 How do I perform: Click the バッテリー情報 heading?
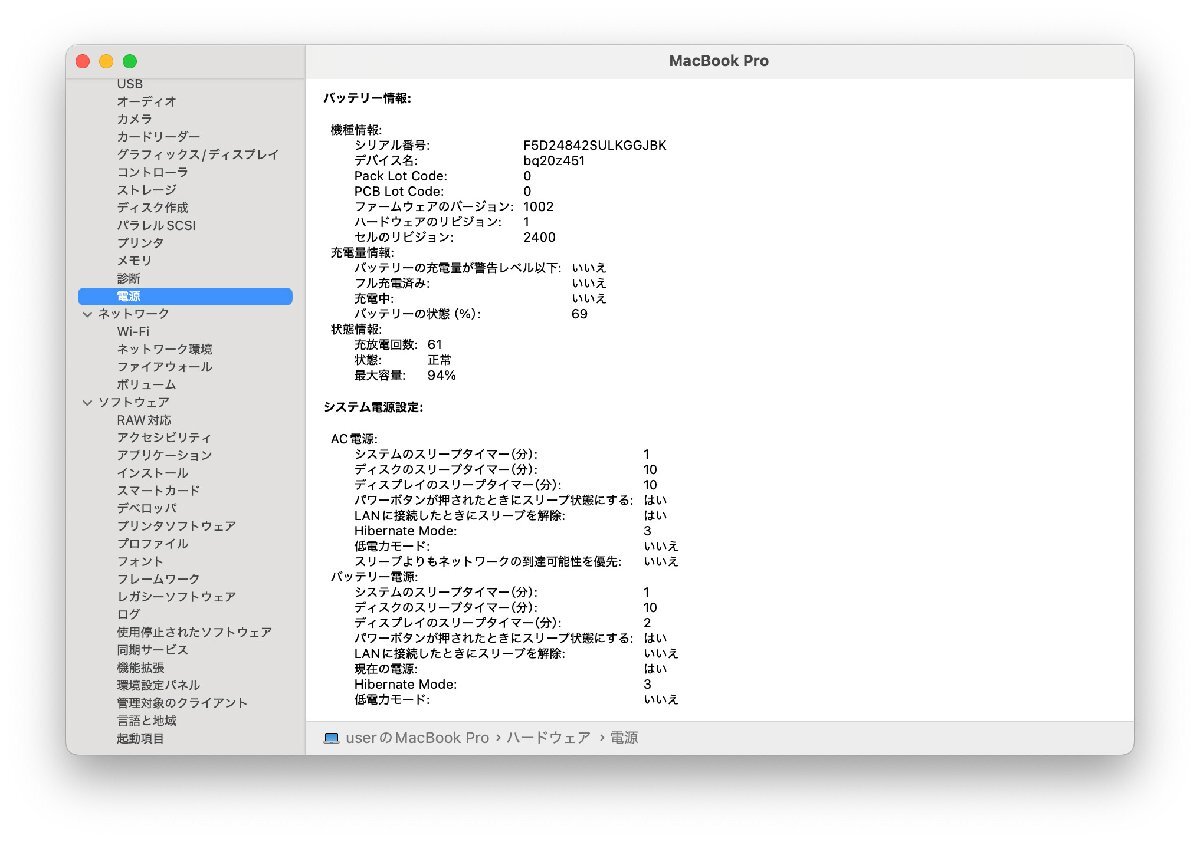coord(367,98)
